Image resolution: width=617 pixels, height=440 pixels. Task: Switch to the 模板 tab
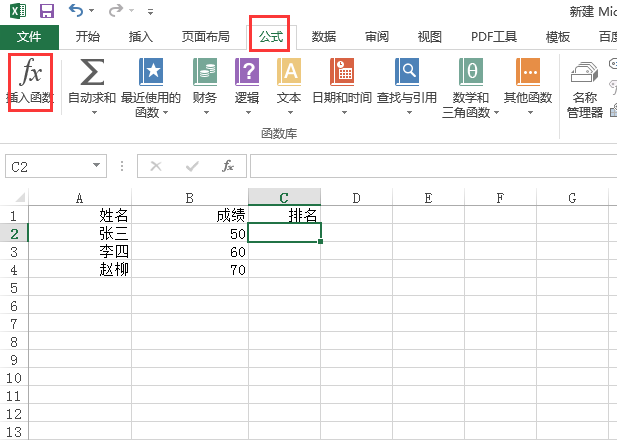pos(558,37)
